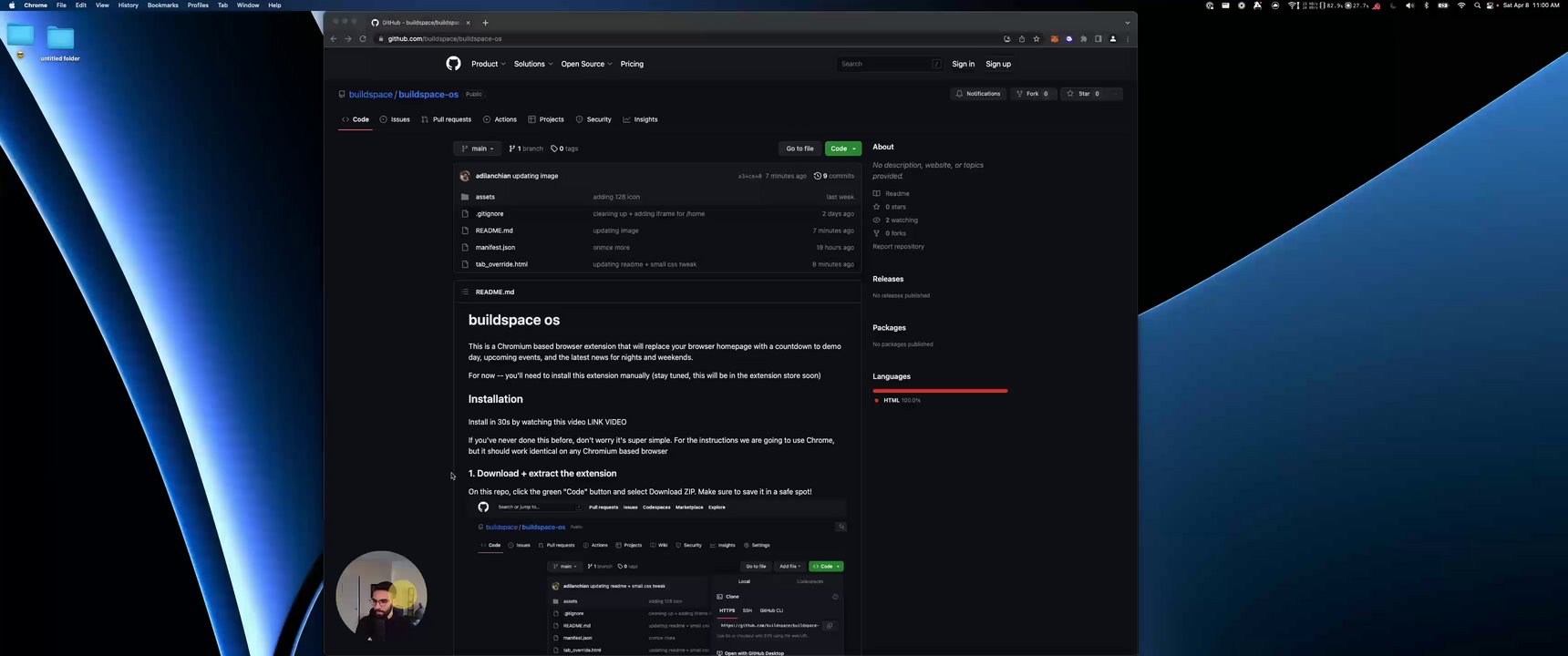
Task: Open the Apple menu
Action: coord(12,5)
